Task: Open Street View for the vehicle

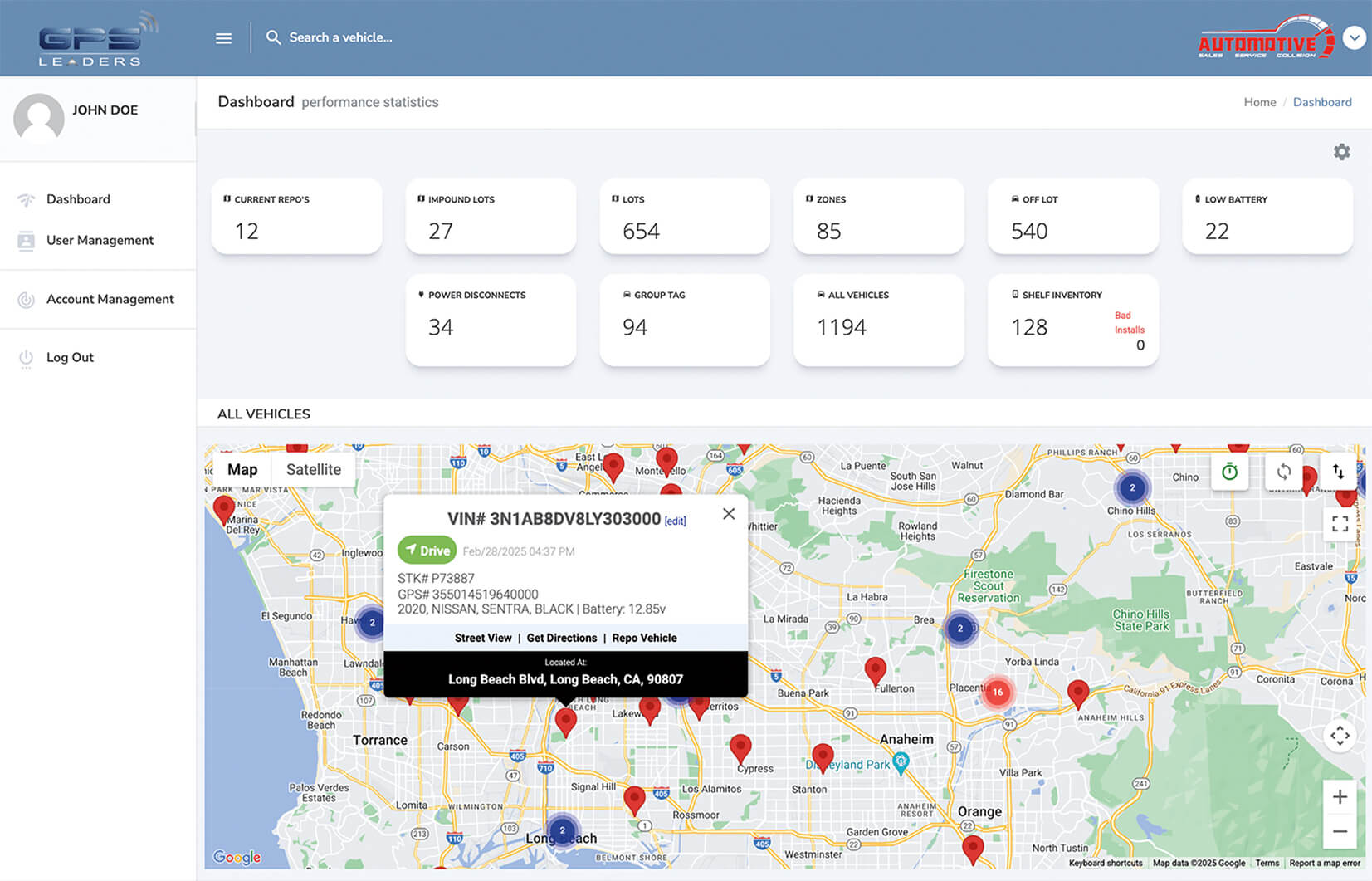Action: 483,638
